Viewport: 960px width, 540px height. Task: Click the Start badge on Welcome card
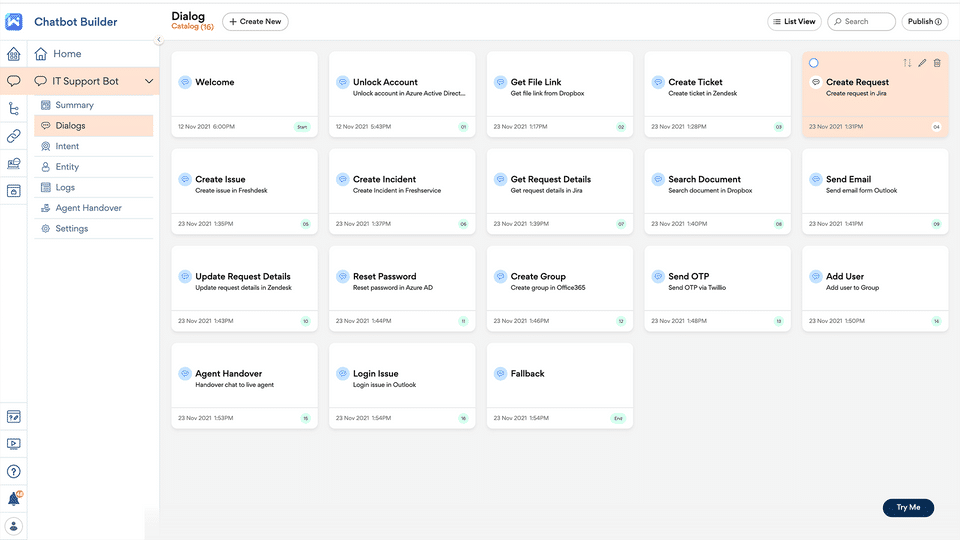coord(302,127)
